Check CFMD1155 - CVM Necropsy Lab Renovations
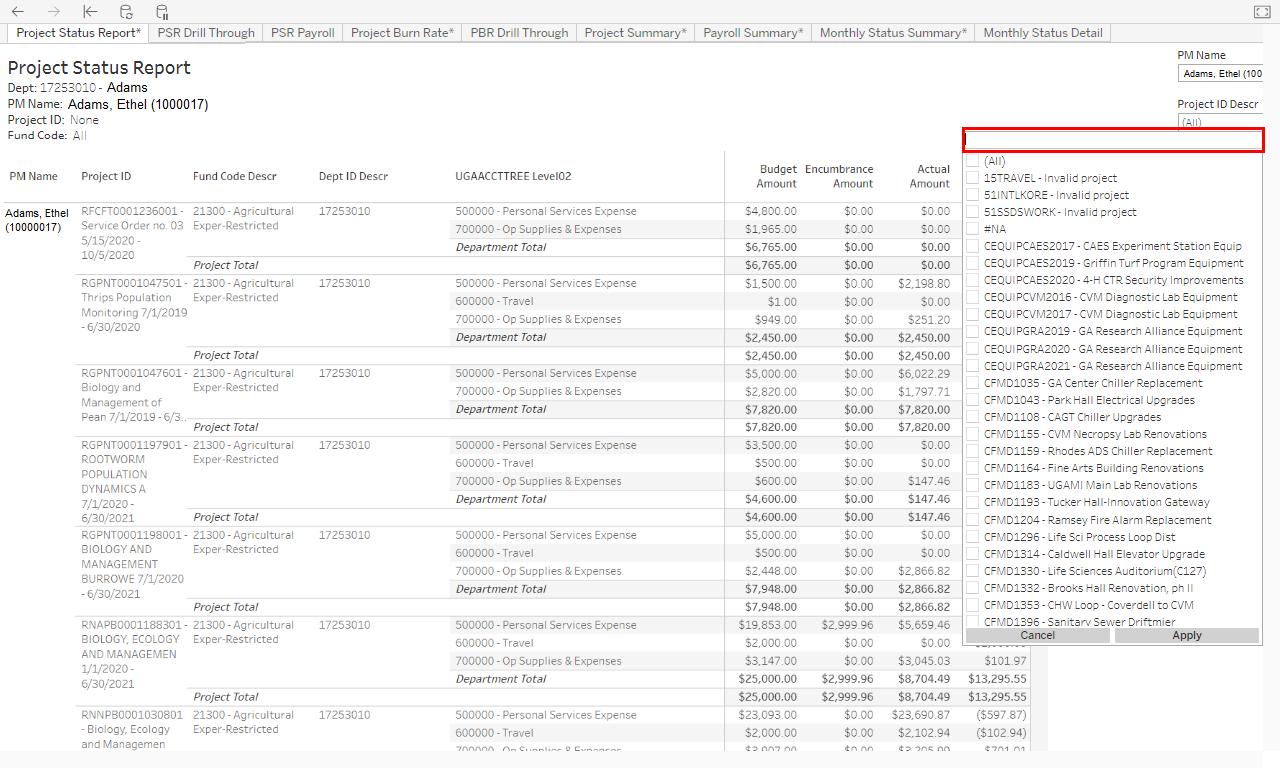 972,434
